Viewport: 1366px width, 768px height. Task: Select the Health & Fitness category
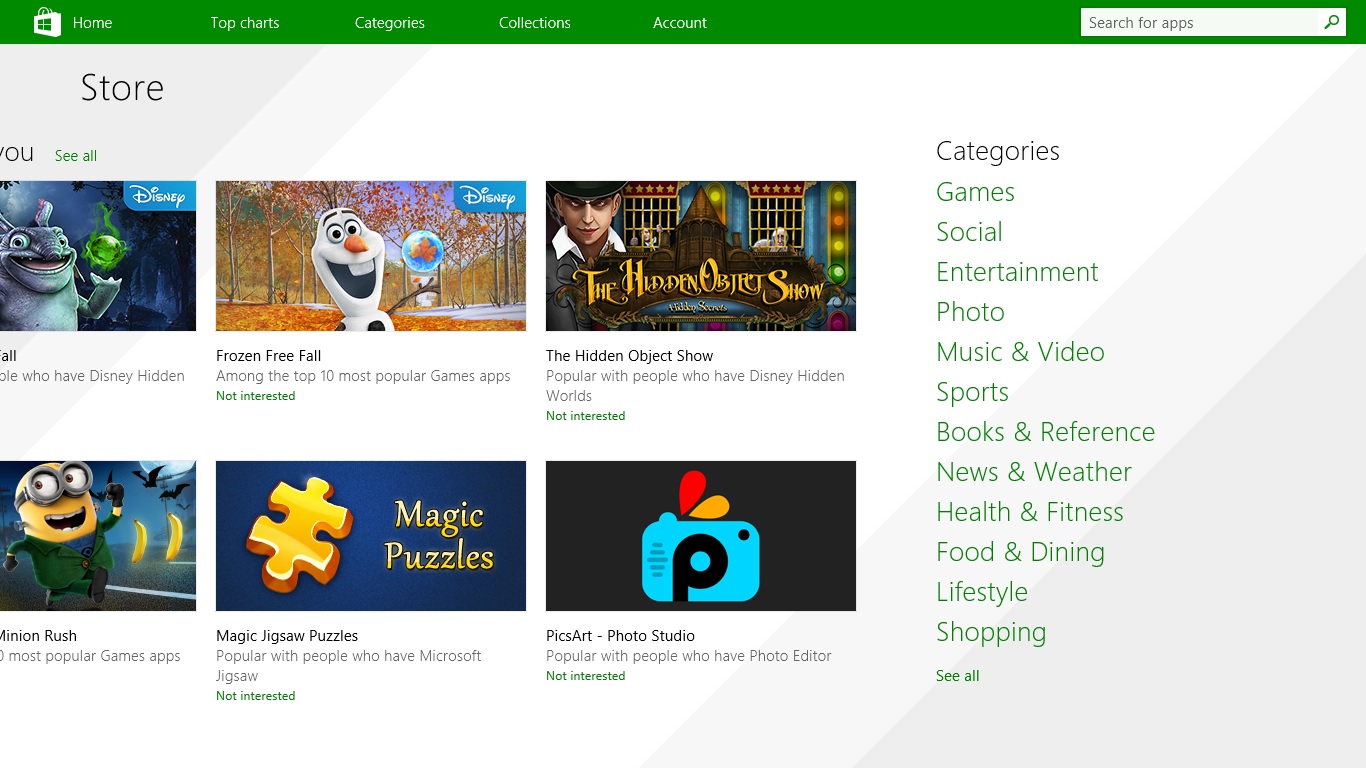point(1030,512)
